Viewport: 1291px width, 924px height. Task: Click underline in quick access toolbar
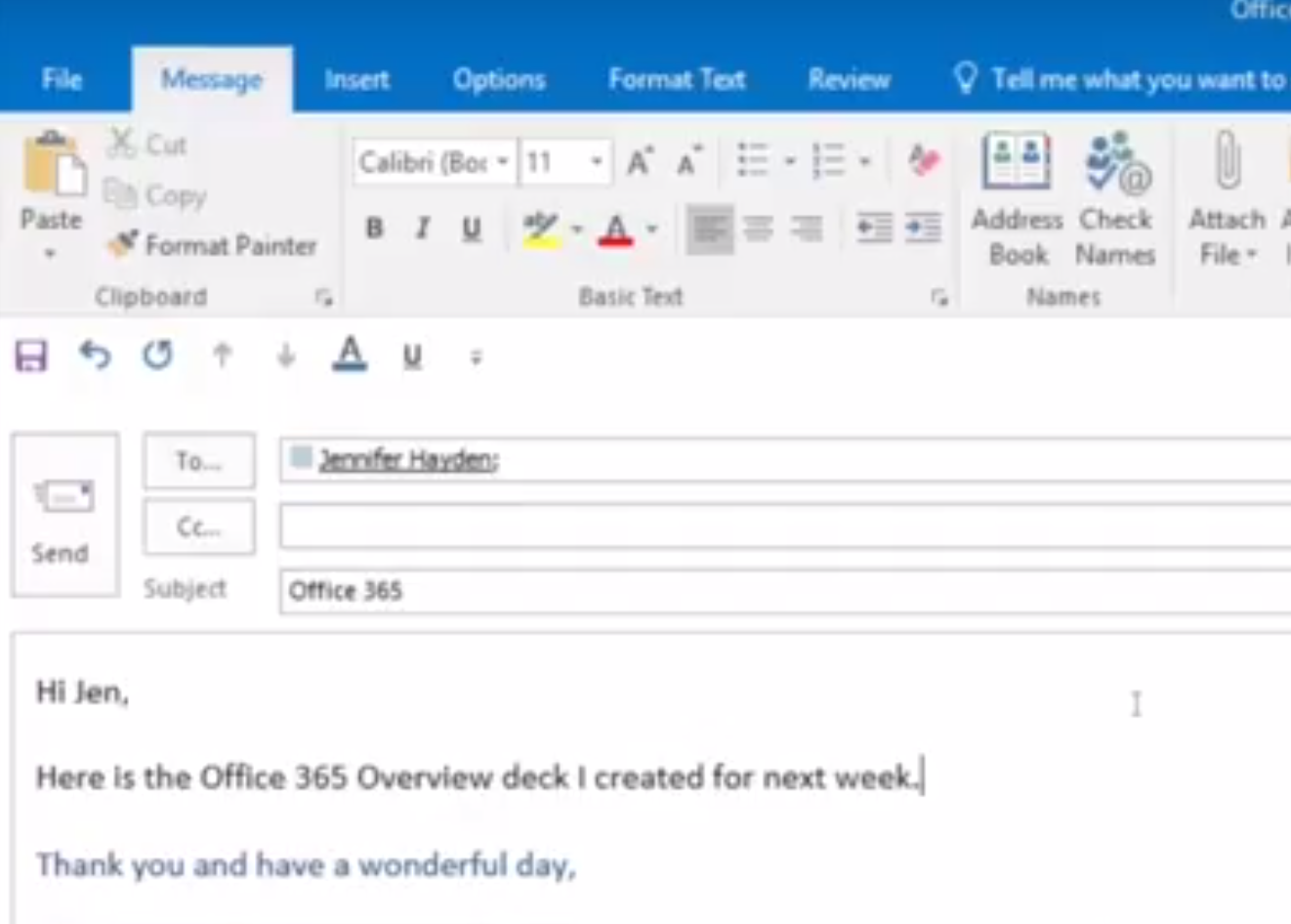[x=412, y=357]
